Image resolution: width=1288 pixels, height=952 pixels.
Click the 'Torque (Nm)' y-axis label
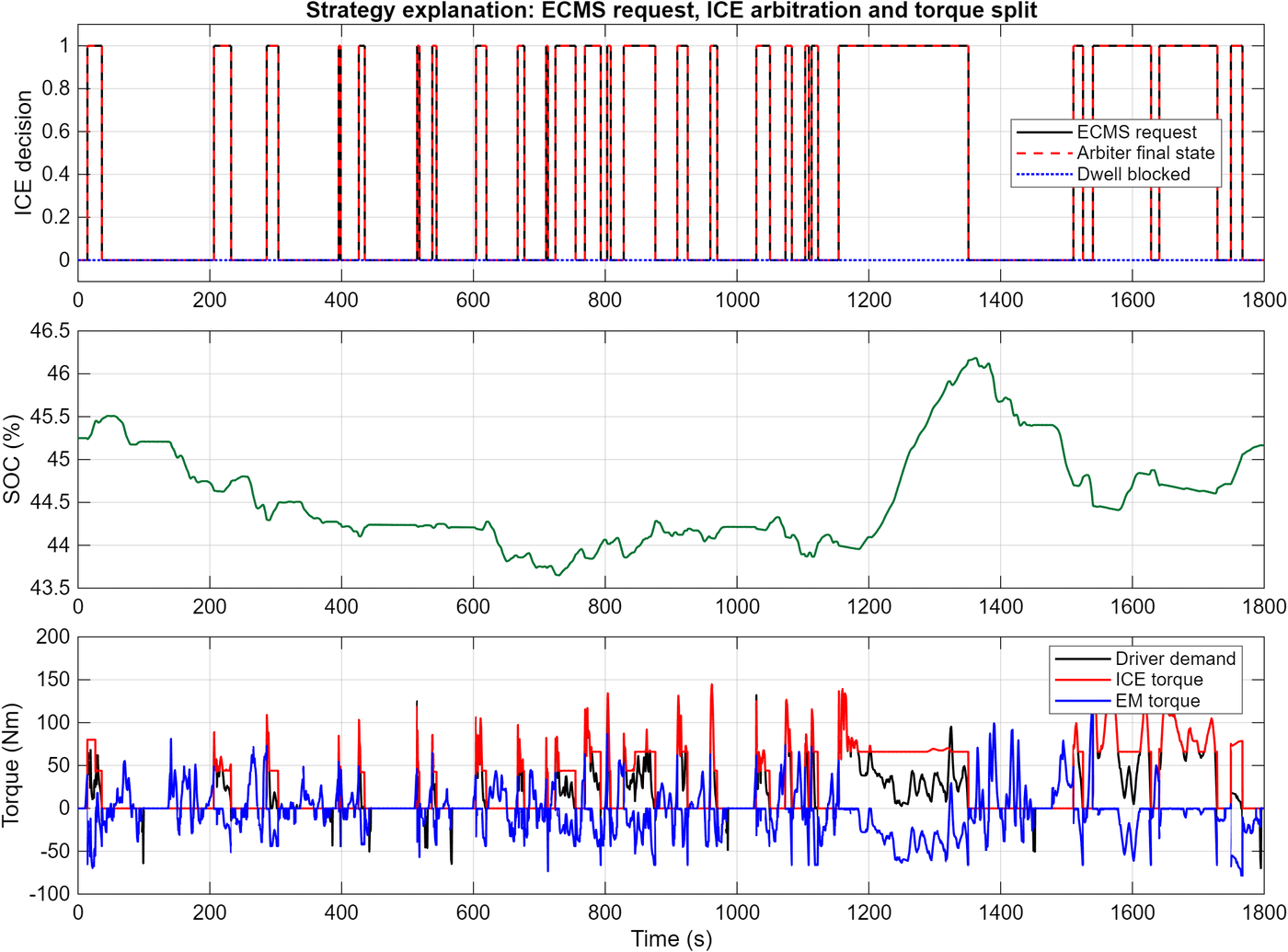[x=11, y=765]
